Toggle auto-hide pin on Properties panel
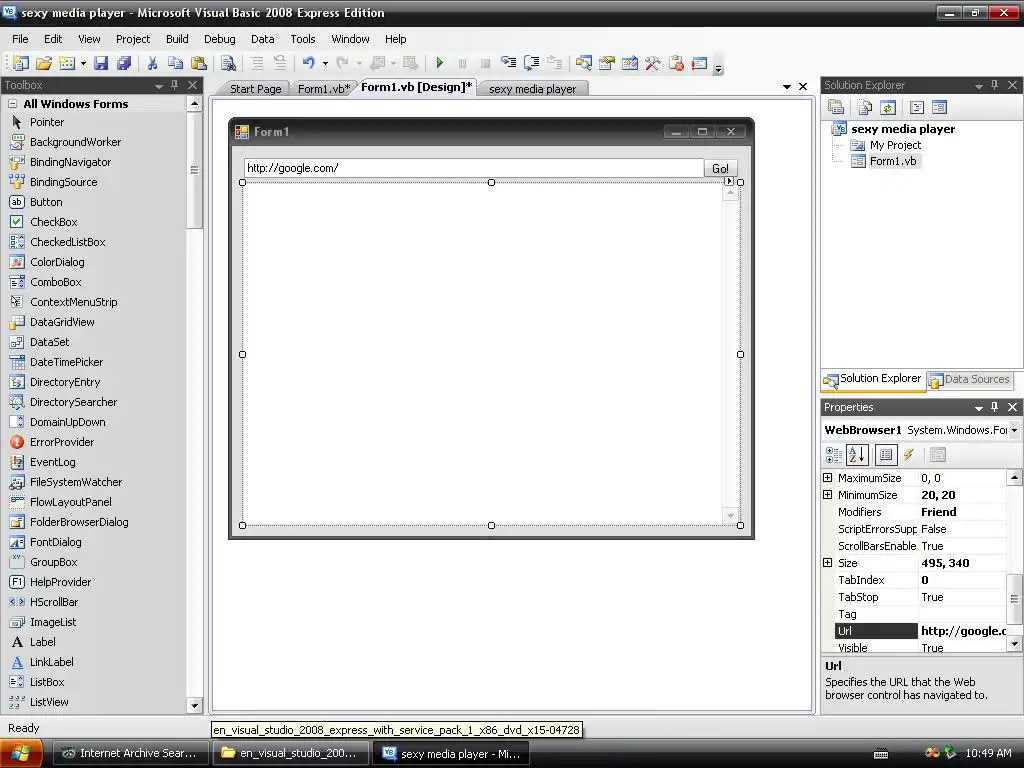 [x=995, y=407]
